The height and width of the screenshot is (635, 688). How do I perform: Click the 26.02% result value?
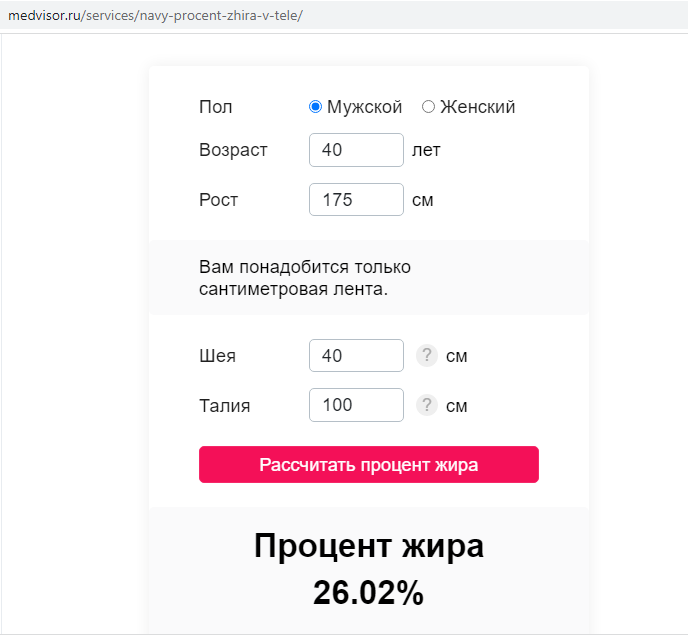coord(369,593)
